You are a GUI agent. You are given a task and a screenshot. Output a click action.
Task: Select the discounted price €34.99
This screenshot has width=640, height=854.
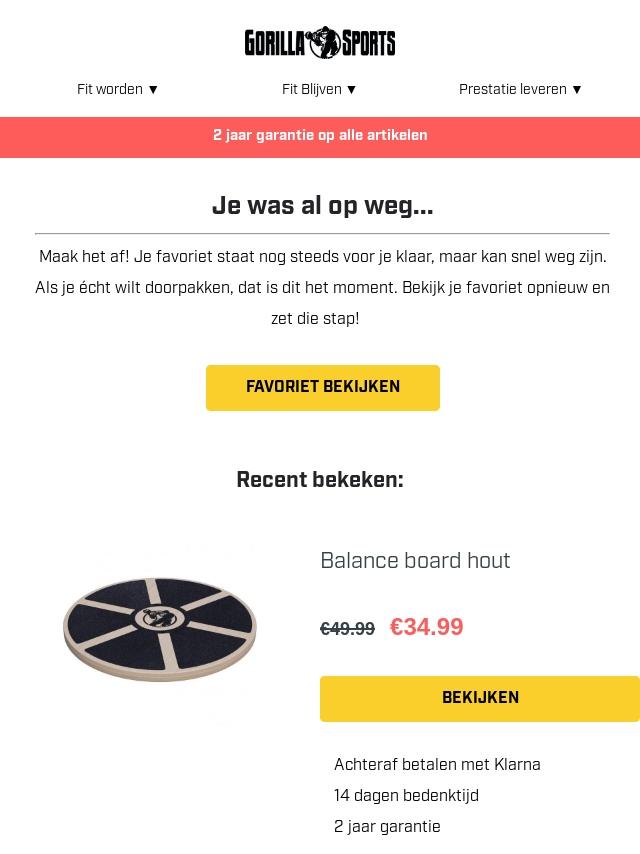coord(426,627)
